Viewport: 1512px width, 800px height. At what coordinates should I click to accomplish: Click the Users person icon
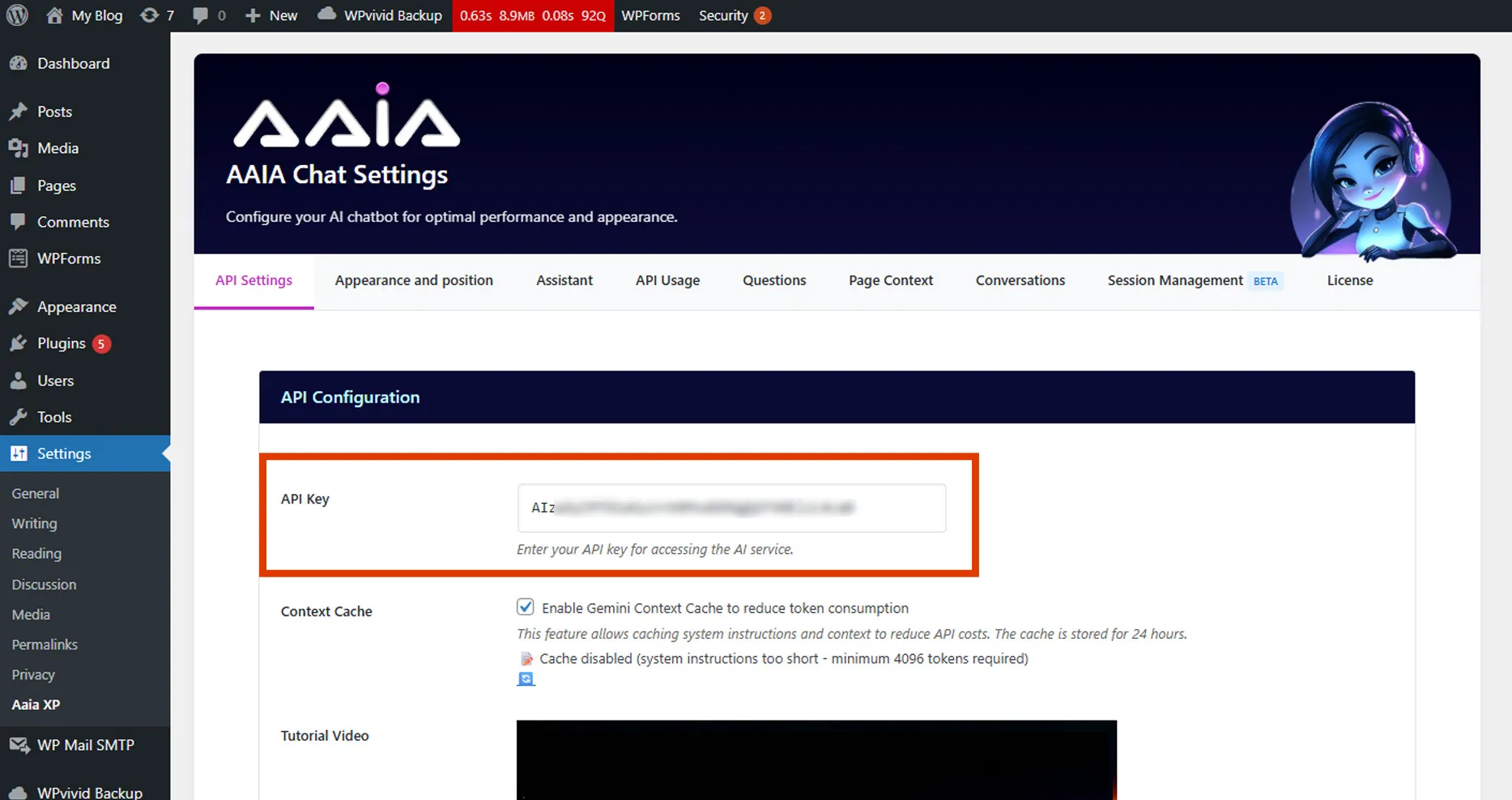(18, 381)
